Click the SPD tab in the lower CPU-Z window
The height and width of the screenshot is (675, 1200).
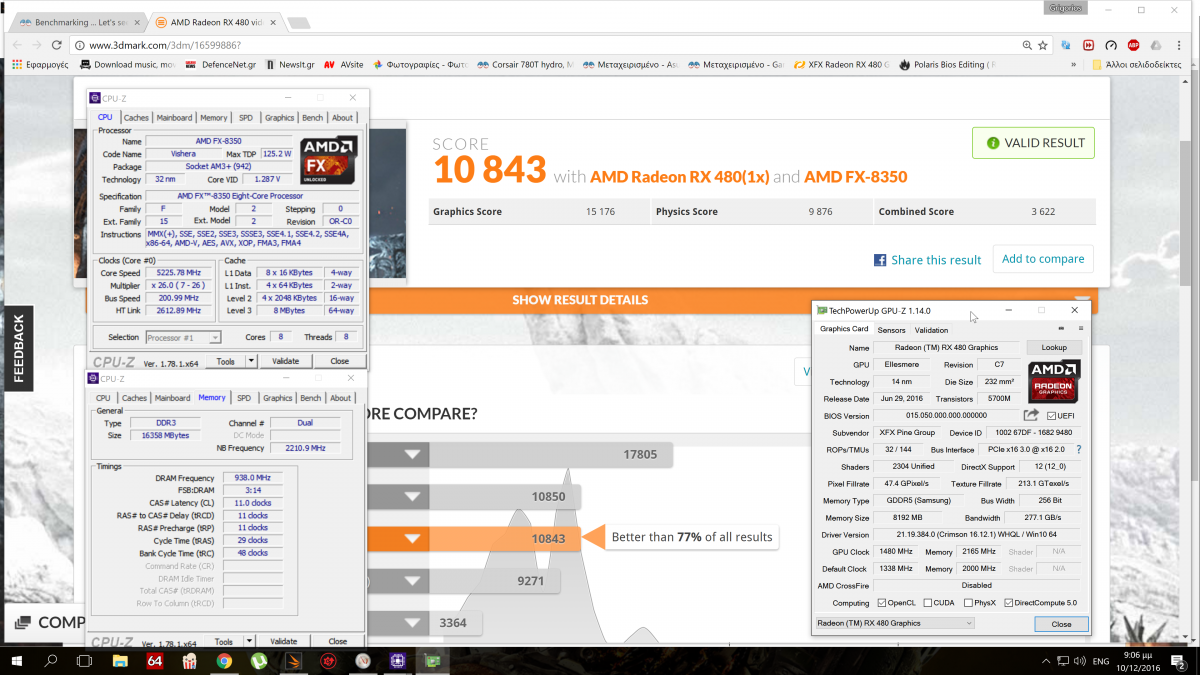(246, 398)
